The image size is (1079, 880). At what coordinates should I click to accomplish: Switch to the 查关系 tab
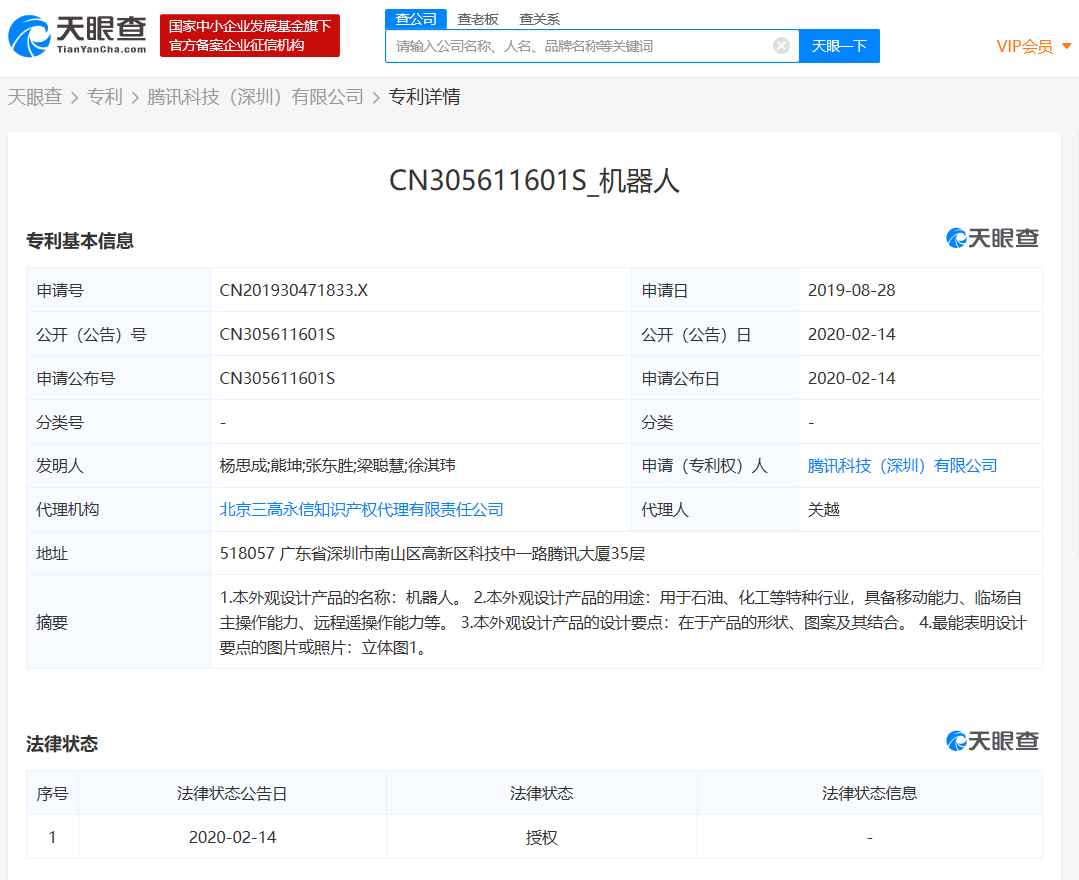pos(539,19)
